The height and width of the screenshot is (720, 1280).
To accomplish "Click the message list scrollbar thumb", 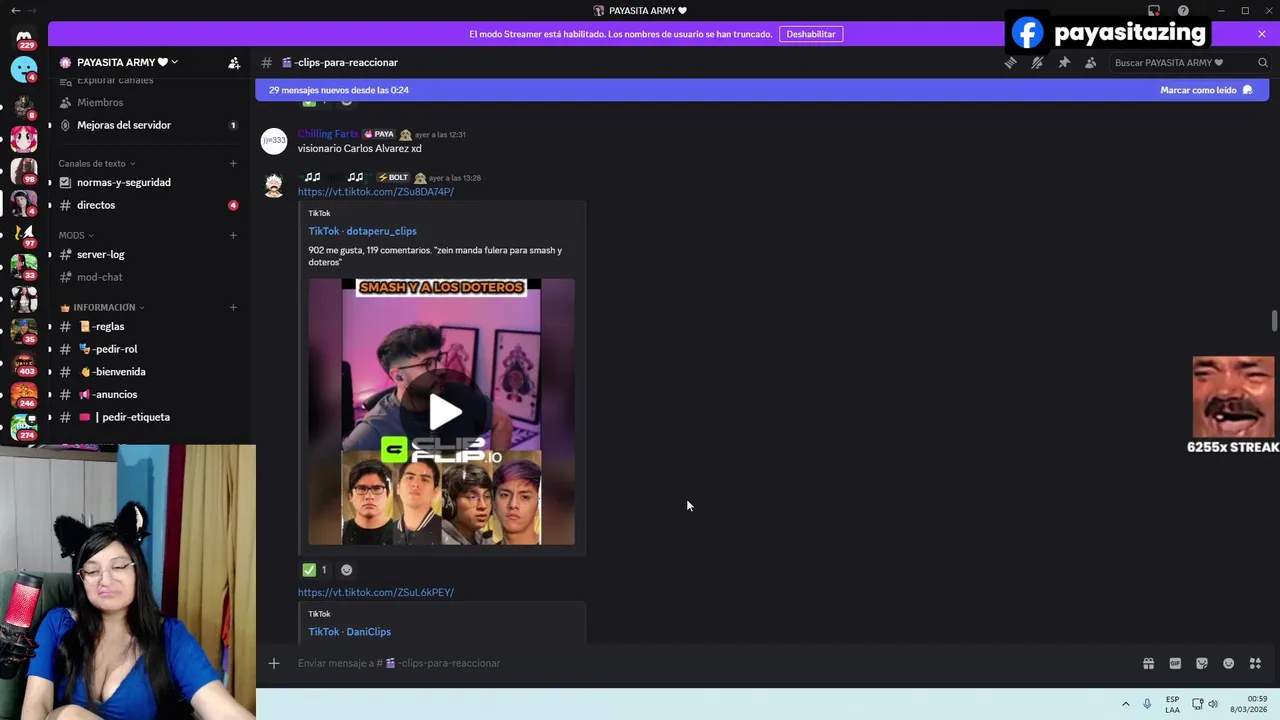I will (1274, 321).
